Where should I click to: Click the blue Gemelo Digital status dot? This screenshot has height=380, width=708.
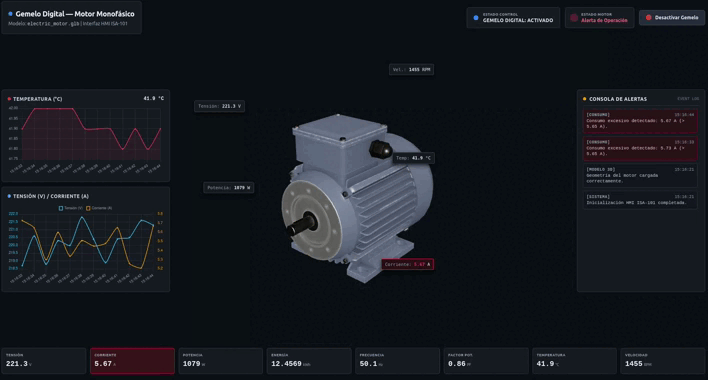pyautogui.click(x=475, y=18)
